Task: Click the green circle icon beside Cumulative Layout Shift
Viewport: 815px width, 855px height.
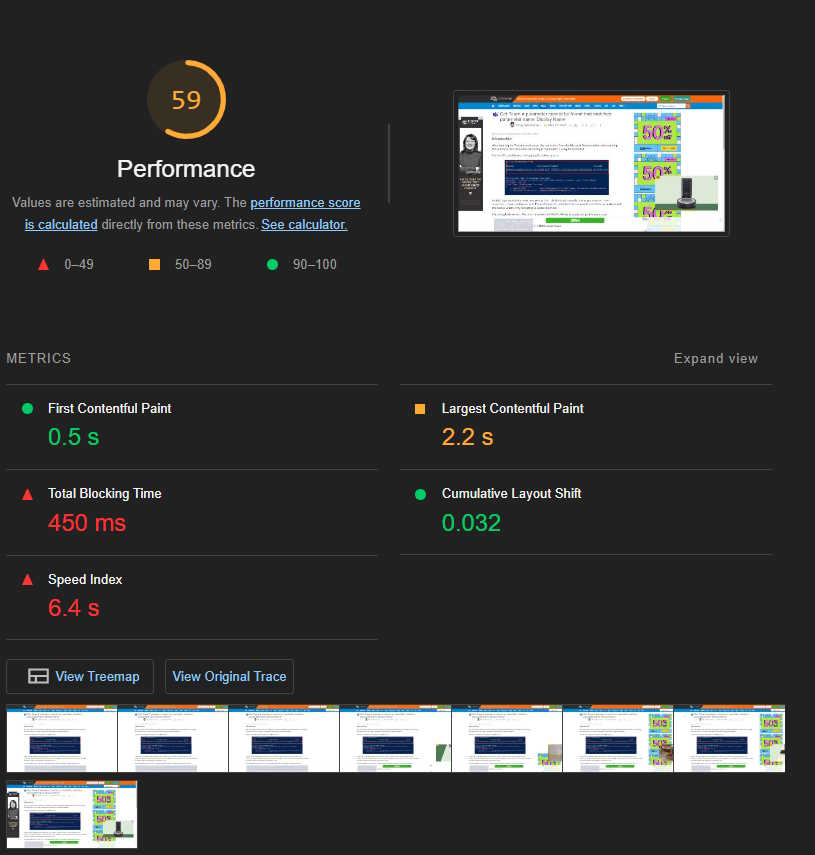Action: click(419, 493)
